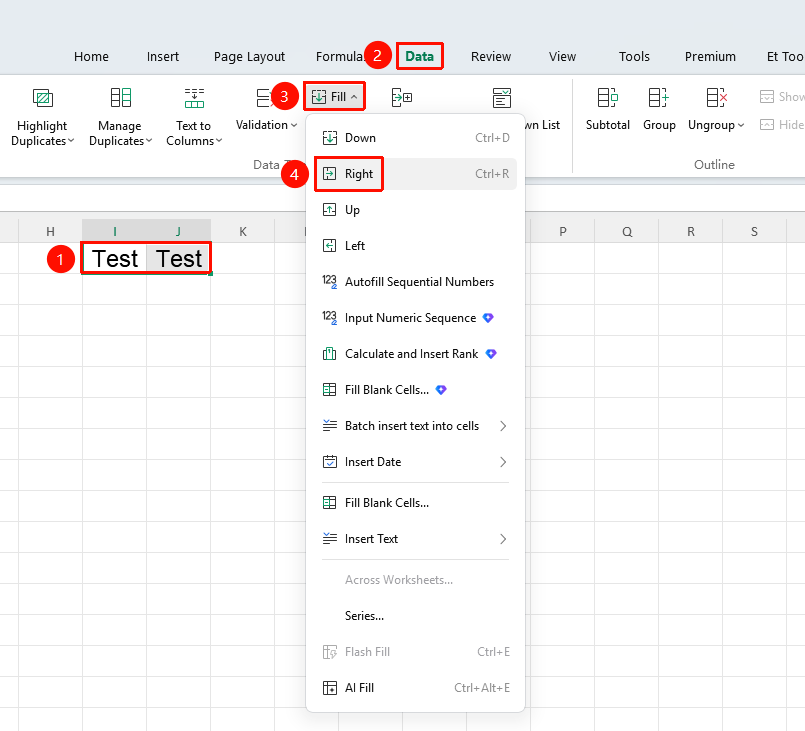Click the Manage Duplicates icon
This screenshot has height=731, width=805.
point(121,98)
